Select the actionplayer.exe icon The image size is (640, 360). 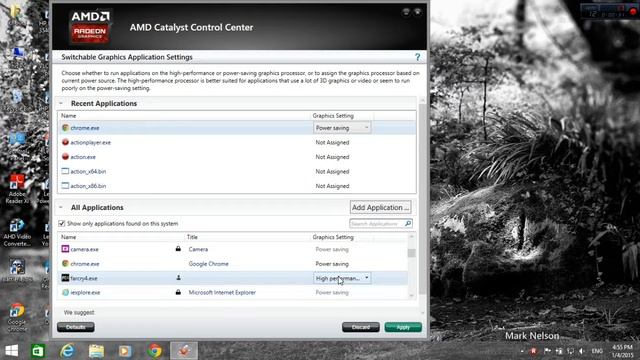(65, 142)
